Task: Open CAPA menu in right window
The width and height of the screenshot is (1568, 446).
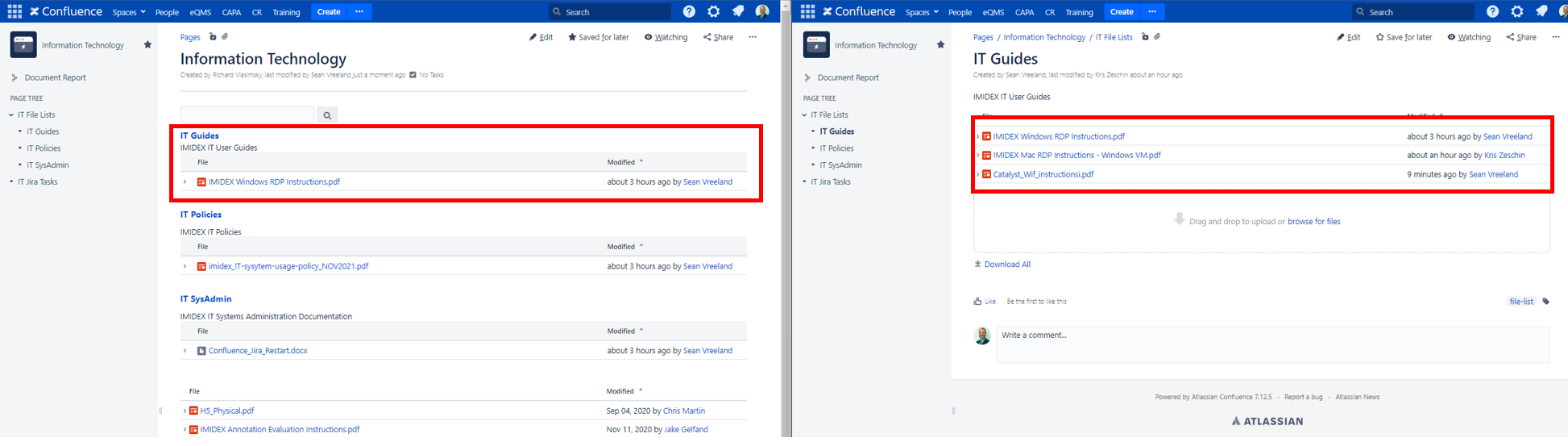Action: pos(1024,12)
